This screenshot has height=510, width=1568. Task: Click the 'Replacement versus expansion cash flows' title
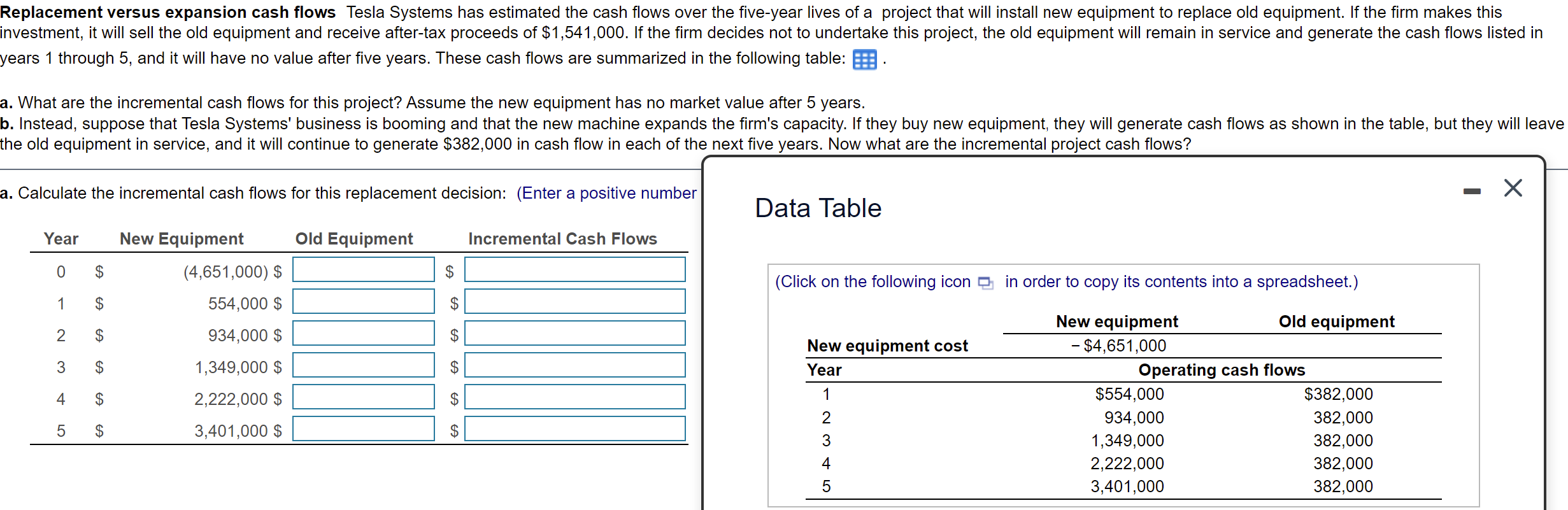pyautogui.click(x=167, y=12)
